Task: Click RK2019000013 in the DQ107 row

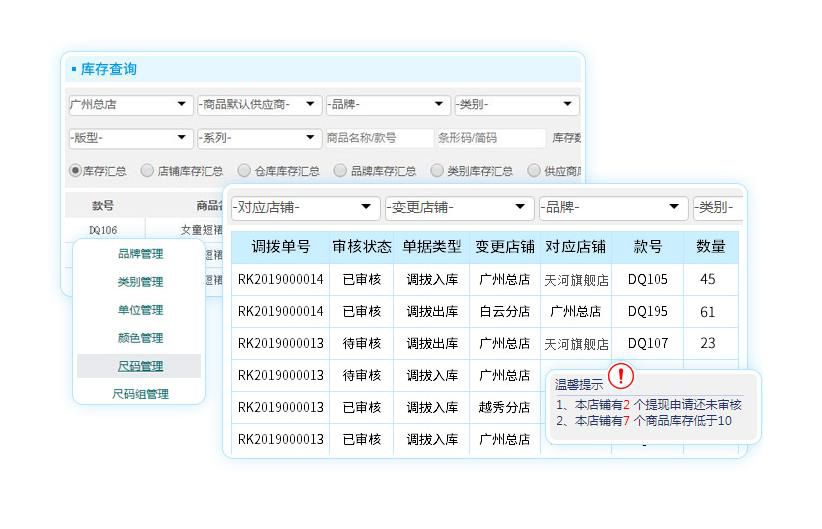Action: 280,343
